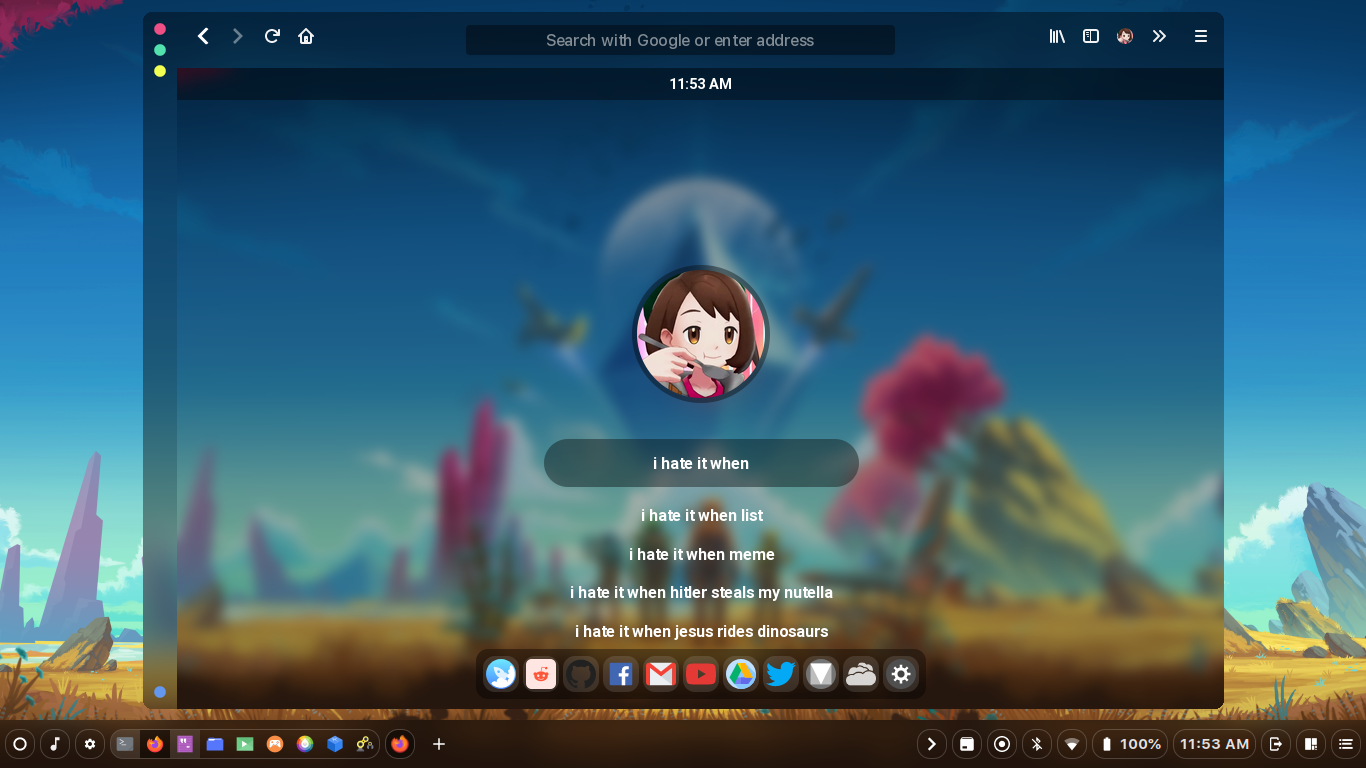The width and height of the screenshot is (1366, 768).
Task: Open the Library bookmarks icon
Action: [1057, 36]
